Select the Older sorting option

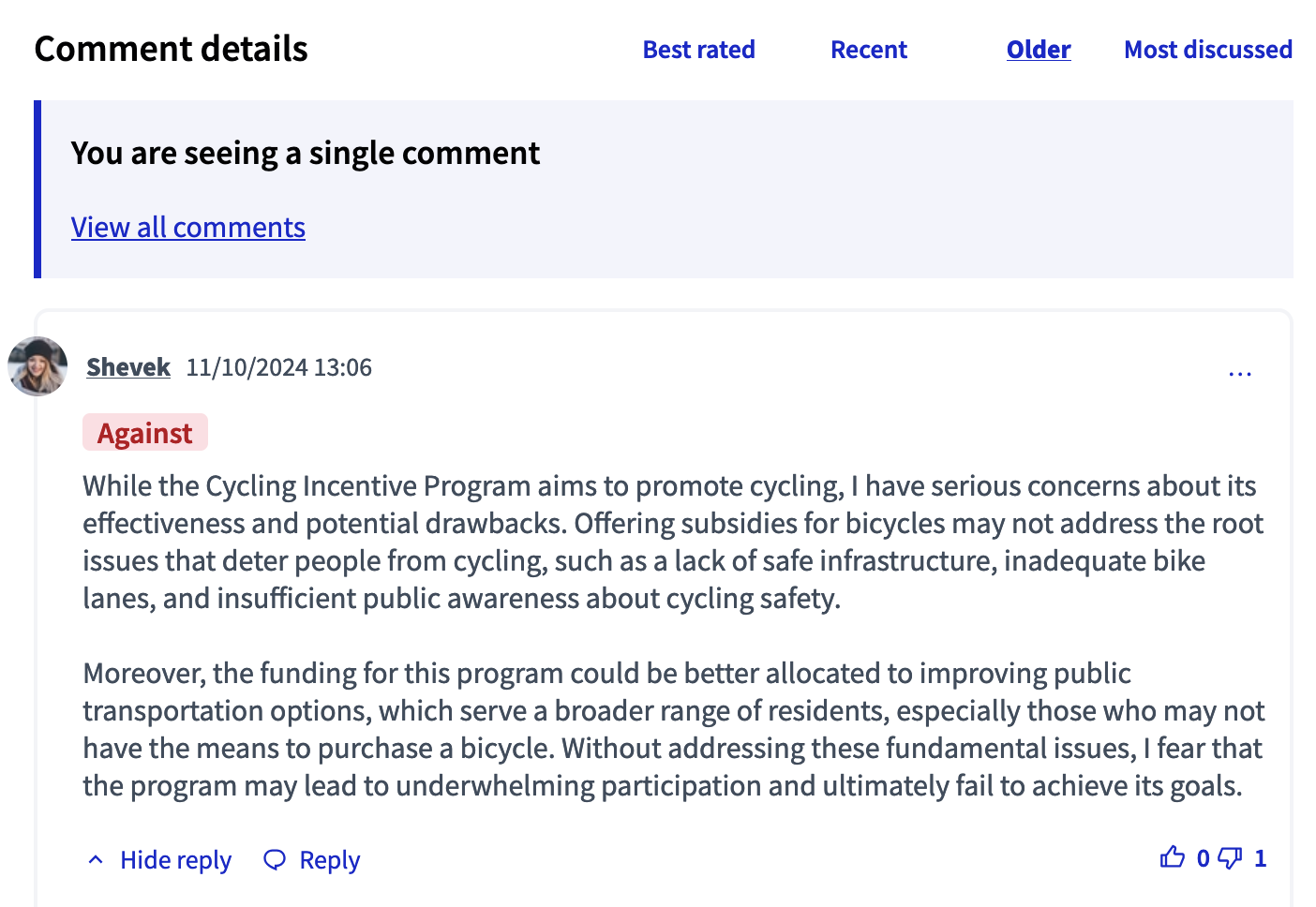point(1039,50)
